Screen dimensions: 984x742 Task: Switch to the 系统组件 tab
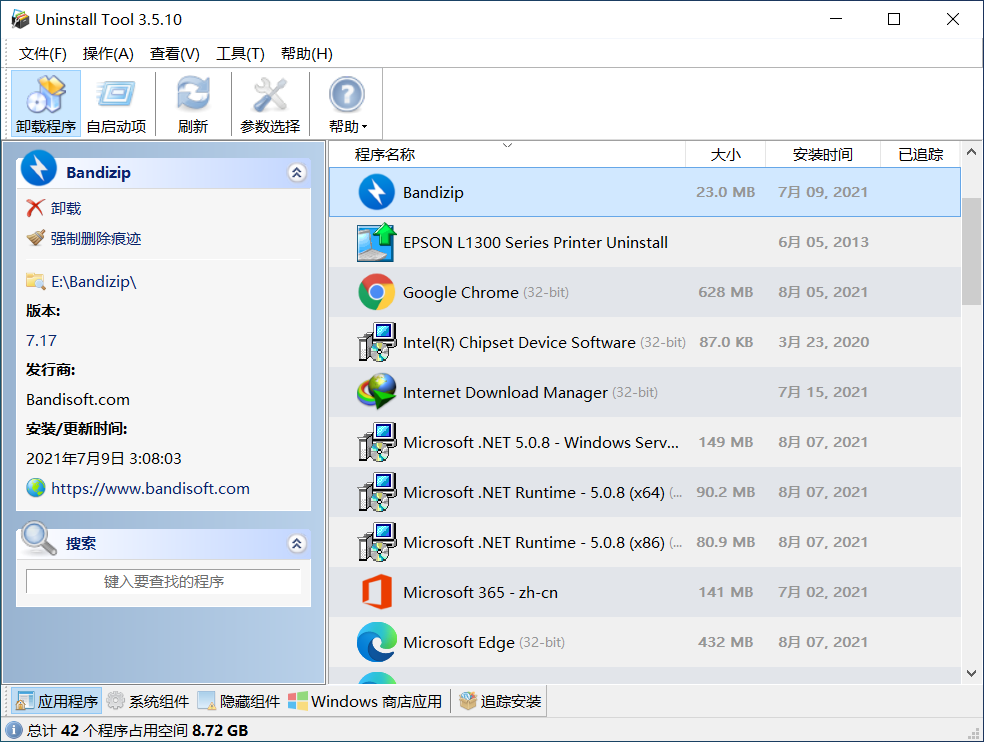pyautogui.click(x=148, y=701)
